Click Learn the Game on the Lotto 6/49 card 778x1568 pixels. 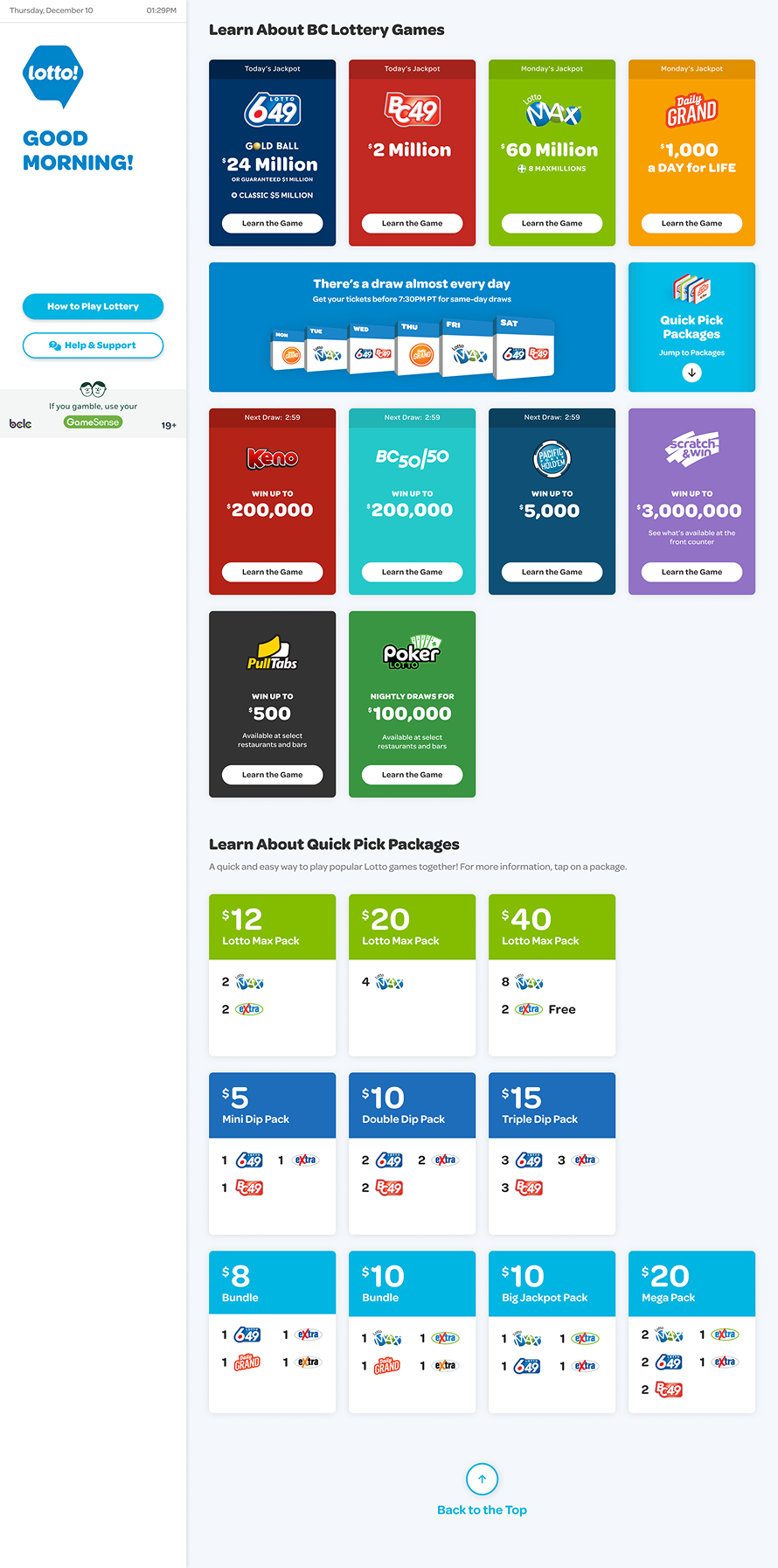(272, 223)
